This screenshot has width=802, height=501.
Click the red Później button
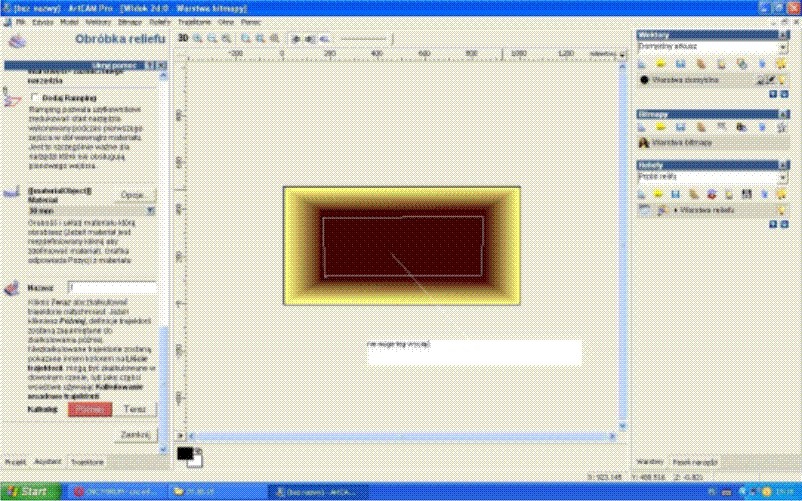coord(90,409)
